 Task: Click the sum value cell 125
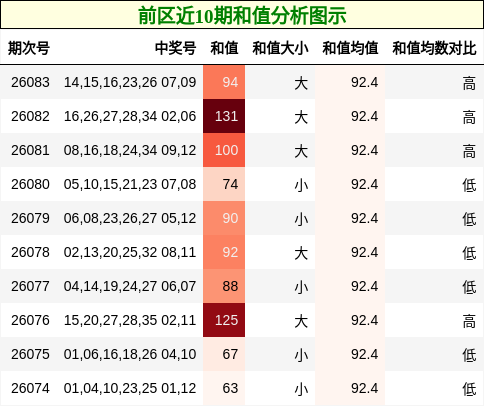pos(224,320)
